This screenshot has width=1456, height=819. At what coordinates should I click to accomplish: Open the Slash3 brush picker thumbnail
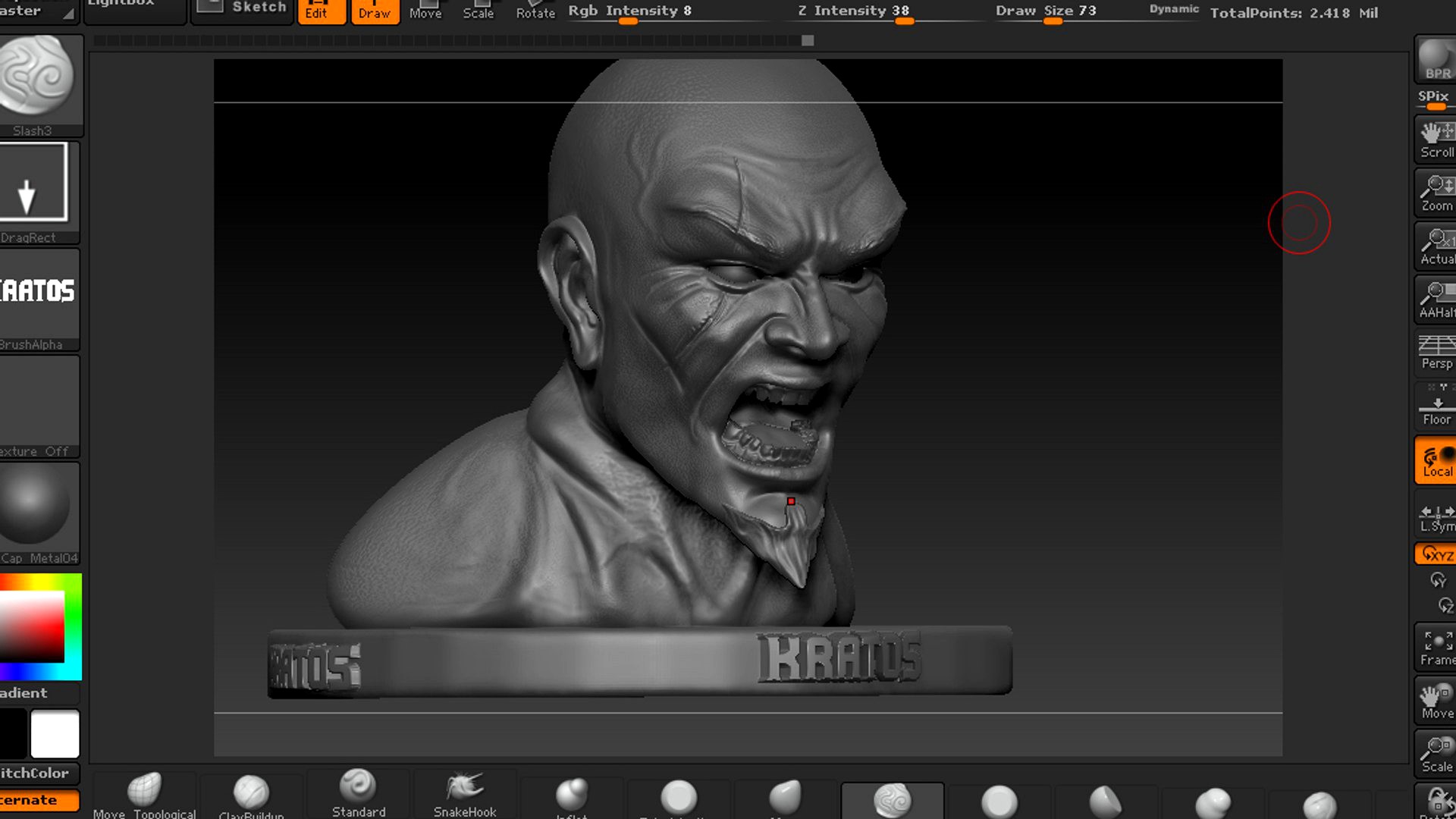(x=39, y=85)
